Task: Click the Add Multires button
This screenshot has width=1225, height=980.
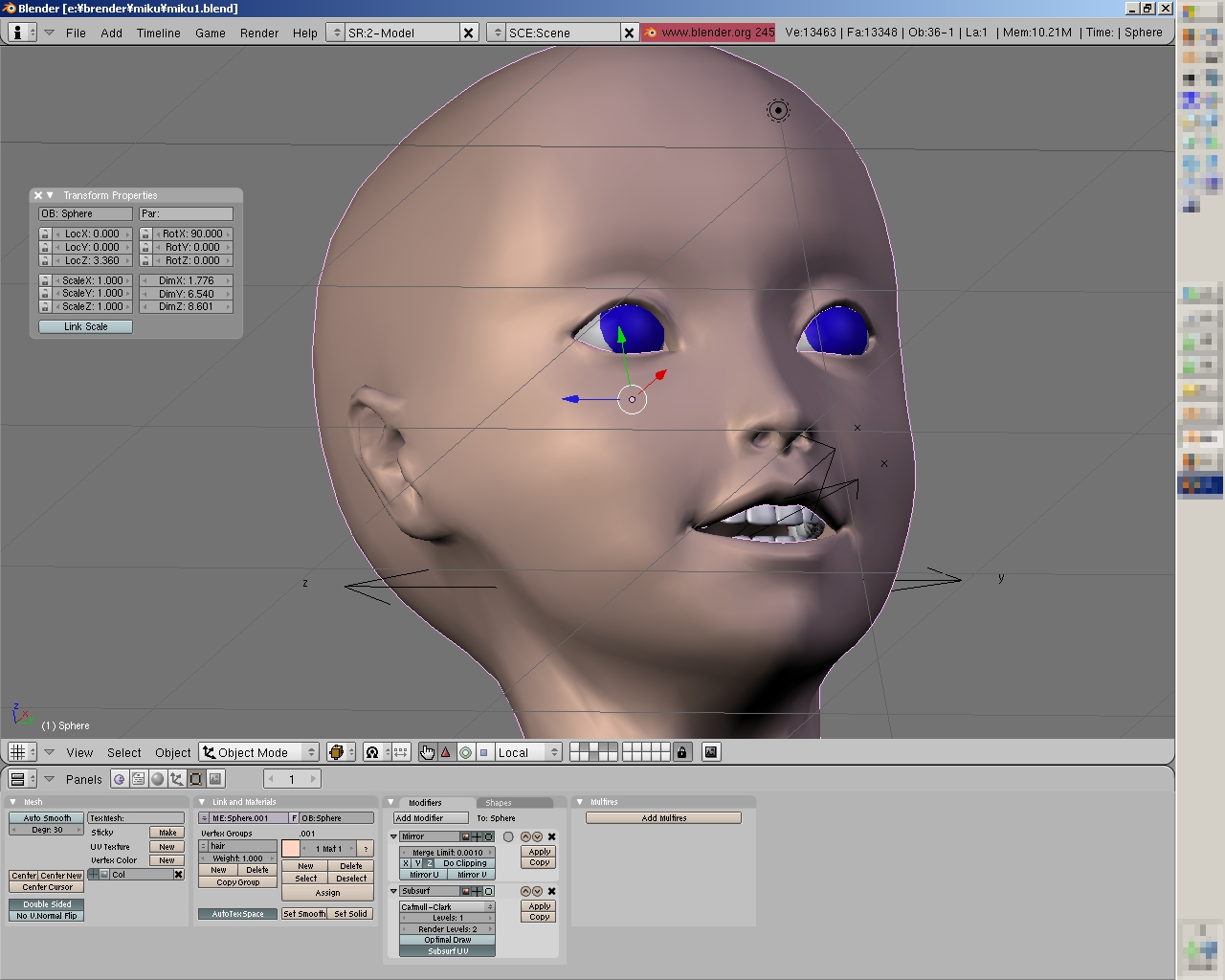Action: pos(663,818)
